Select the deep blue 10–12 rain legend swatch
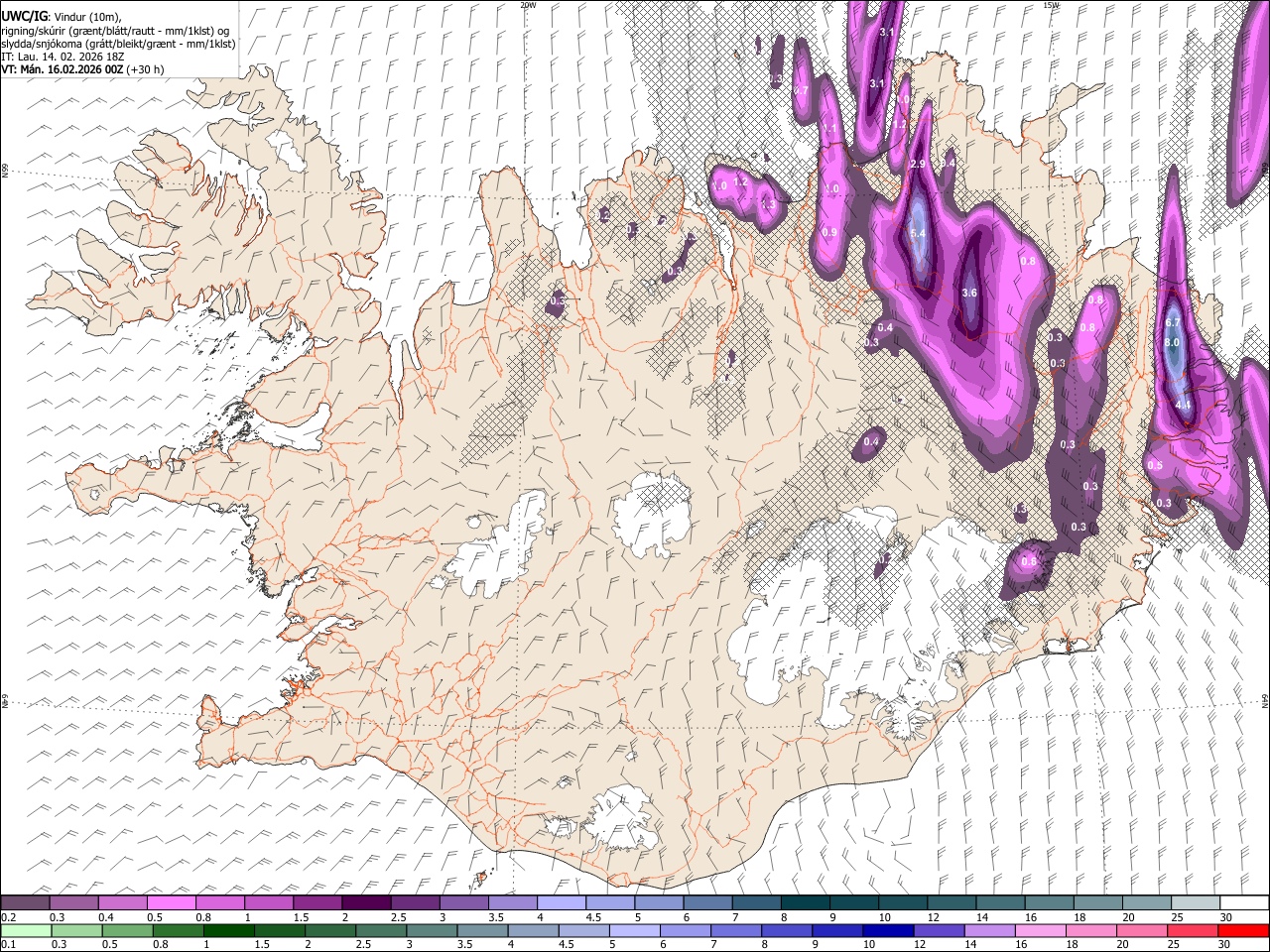Screen dimensions: 1270x952 tap(890, 930)
